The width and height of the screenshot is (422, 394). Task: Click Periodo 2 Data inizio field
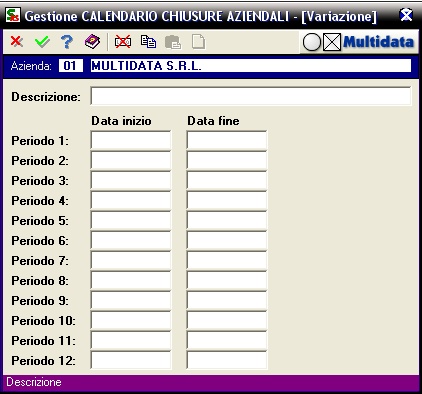131,160
